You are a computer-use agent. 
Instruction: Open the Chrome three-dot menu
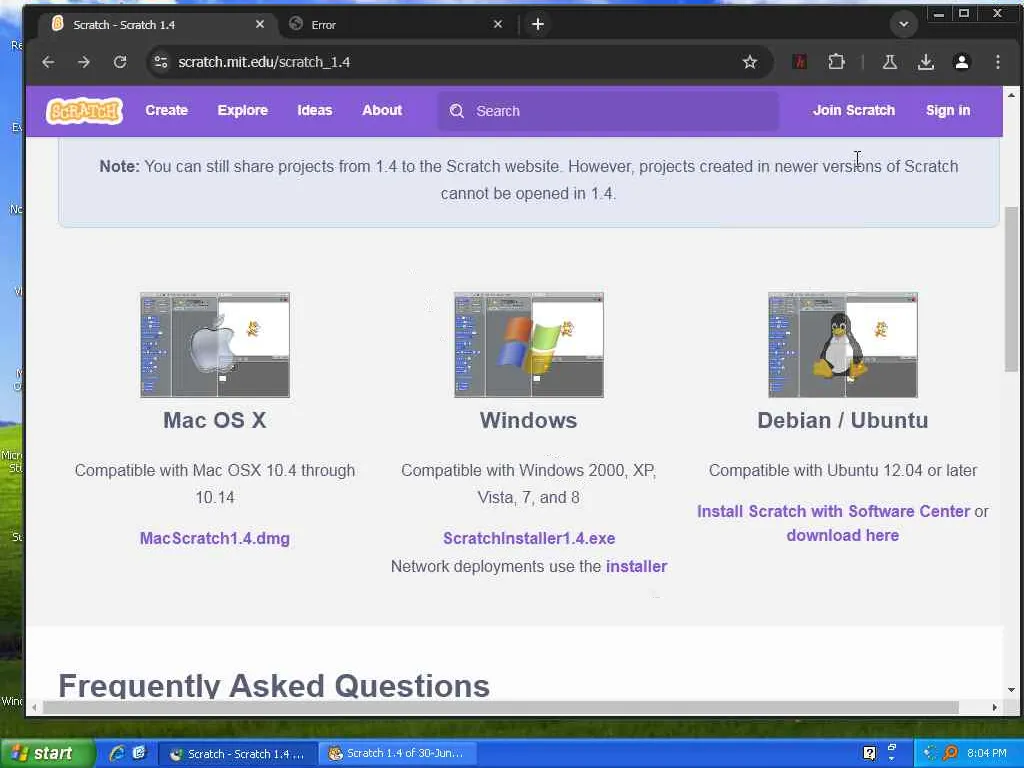point(998,62)
